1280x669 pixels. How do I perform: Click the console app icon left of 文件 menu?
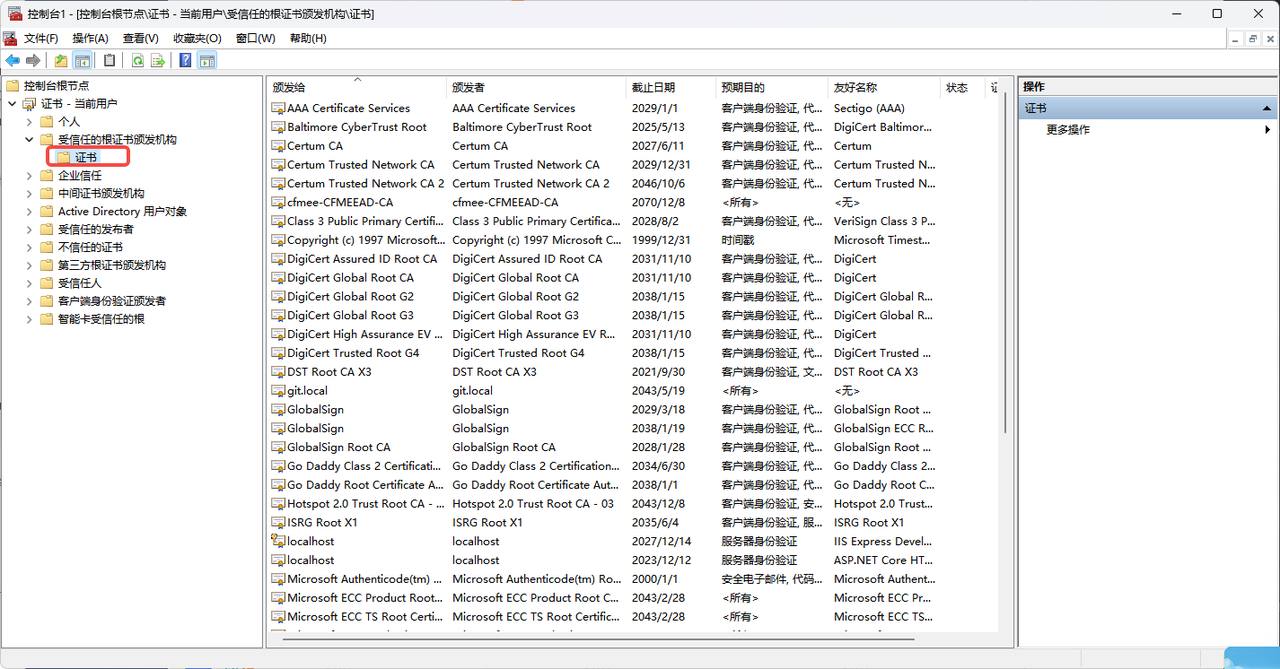(11, 38)
